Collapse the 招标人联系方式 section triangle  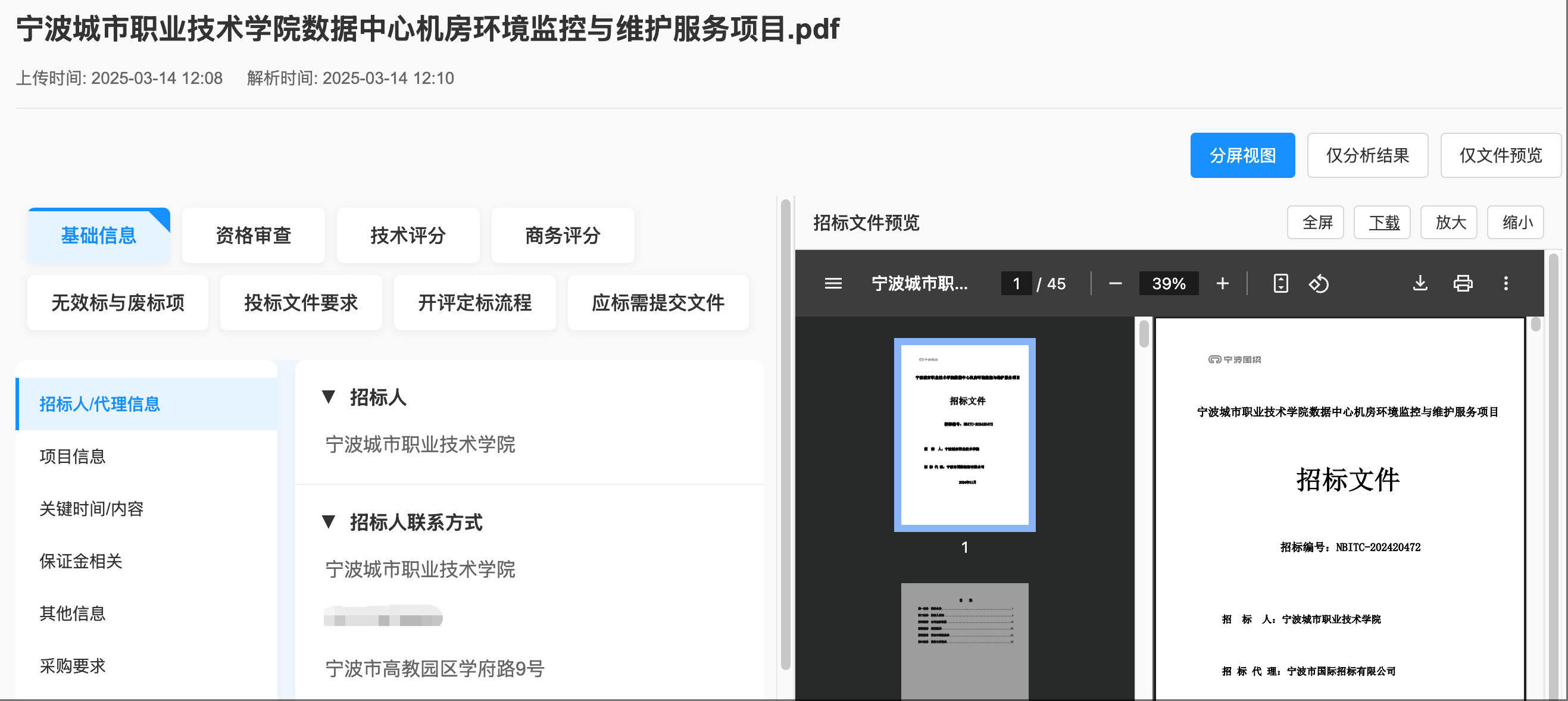(x=329, y=522)
